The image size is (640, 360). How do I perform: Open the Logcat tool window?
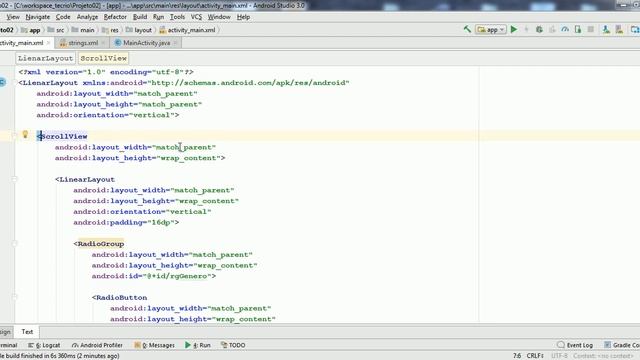[44, 345]
